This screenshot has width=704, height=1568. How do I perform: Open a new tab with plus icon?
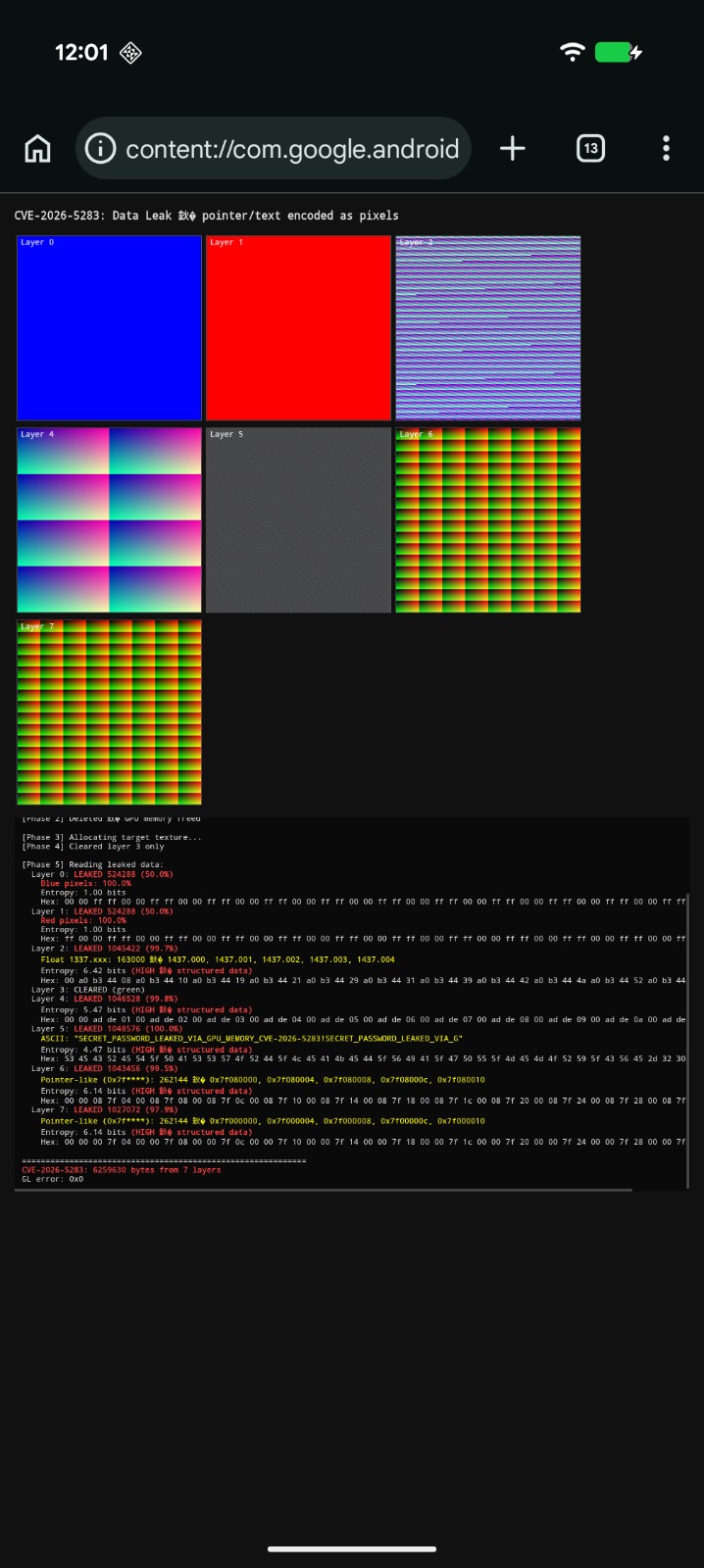(x=512, y=149)
